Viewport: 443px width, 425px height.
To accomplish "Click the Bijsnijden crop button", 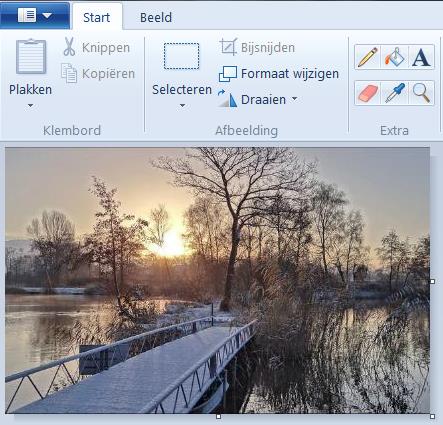I will coord(257,47).
